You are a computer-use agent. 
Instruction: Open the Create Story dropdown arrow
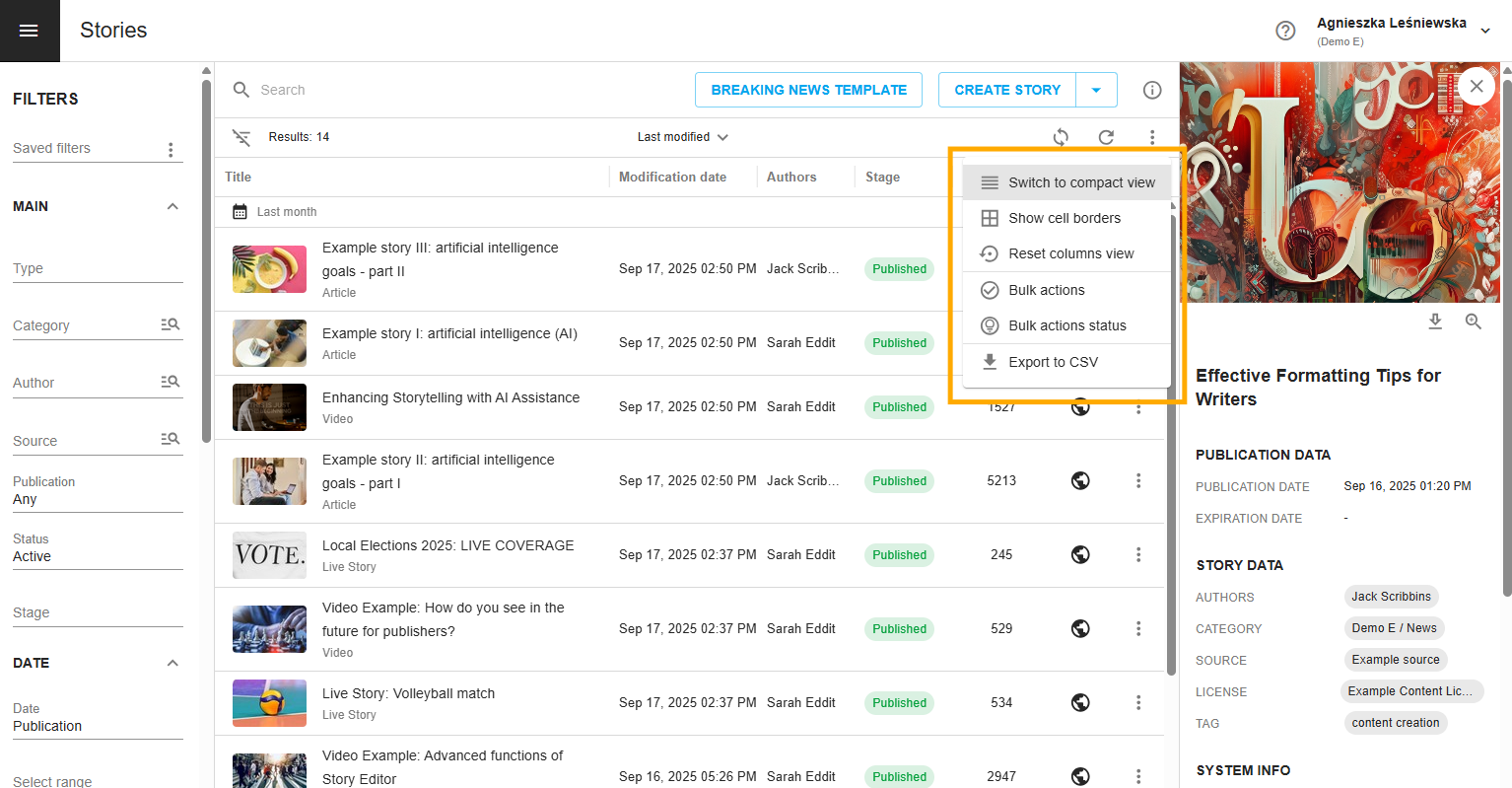(x=1096, y=90)
